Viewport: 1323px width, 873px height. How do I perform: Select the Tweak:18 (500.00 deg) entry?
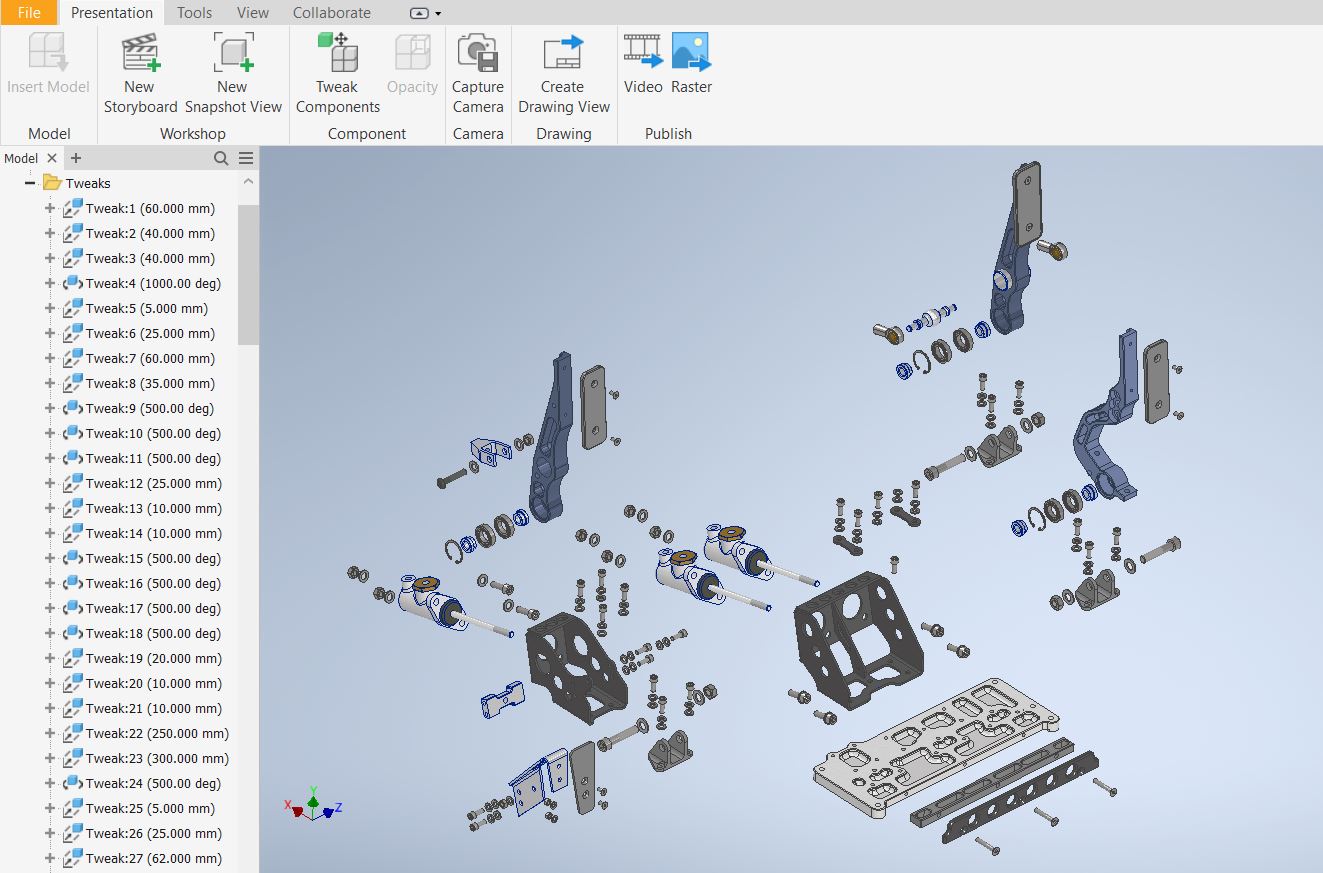154,633
